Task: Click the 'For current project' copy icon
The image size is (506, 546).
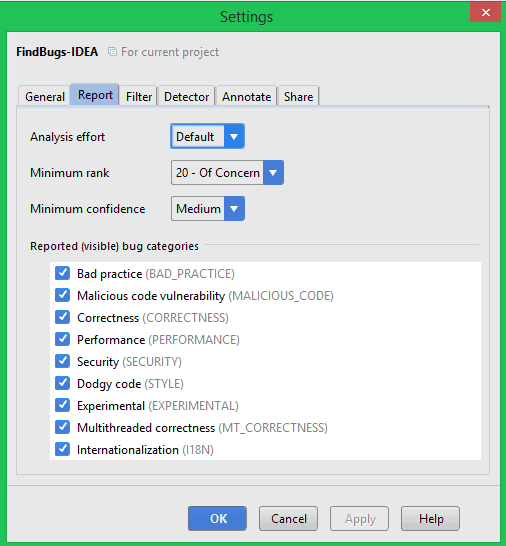Action: tap(112, 52)
